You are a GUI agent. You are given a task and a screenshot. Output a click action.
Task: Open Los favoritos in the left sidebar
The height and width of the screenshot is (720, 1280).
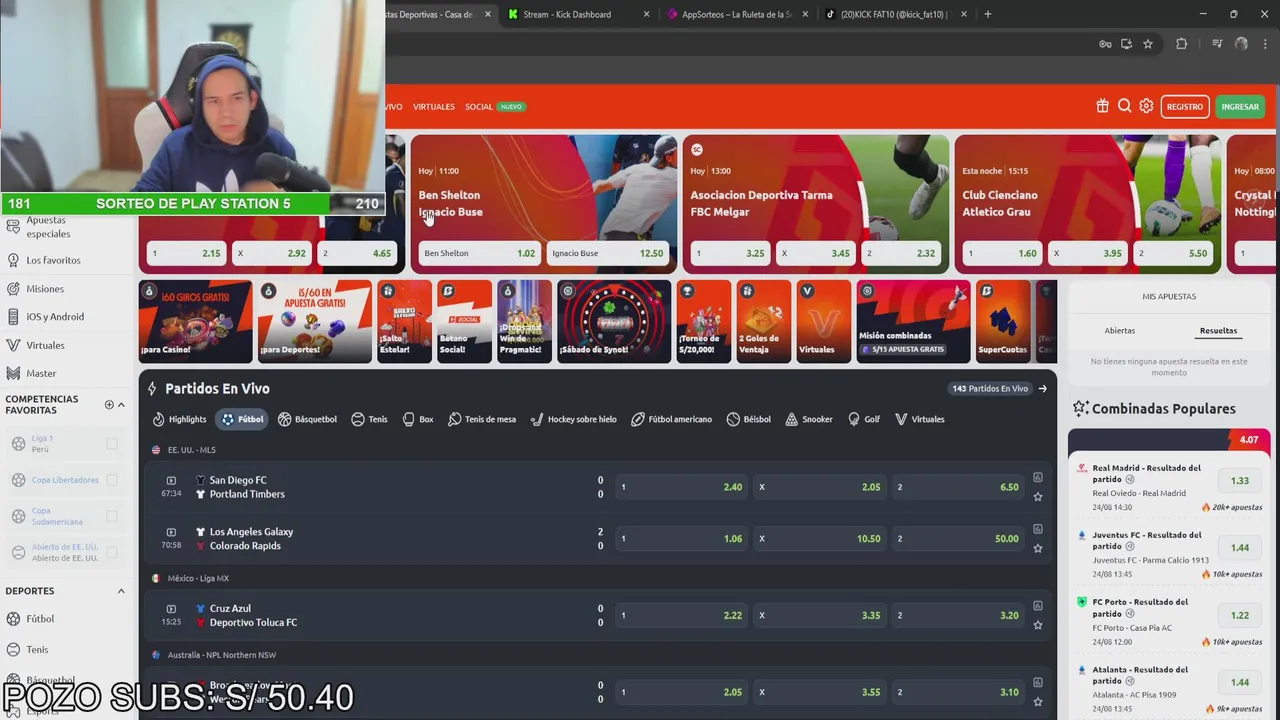tap(53, 260)
